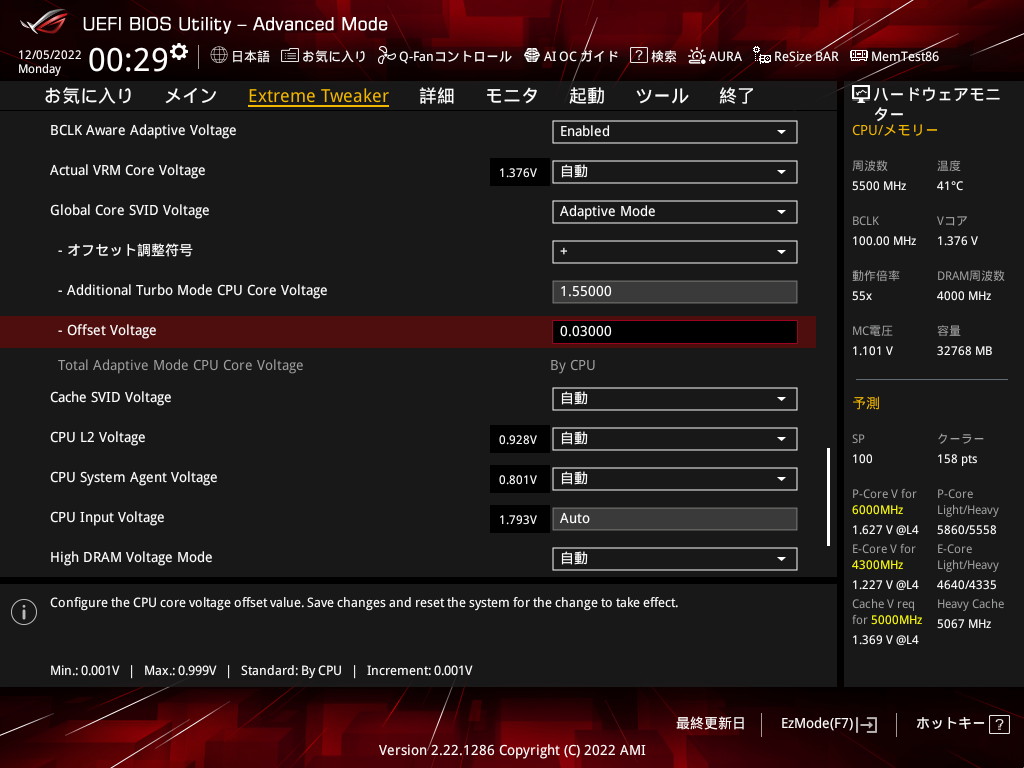Click the 32768 MB capacity value

(x=965, y=351)
